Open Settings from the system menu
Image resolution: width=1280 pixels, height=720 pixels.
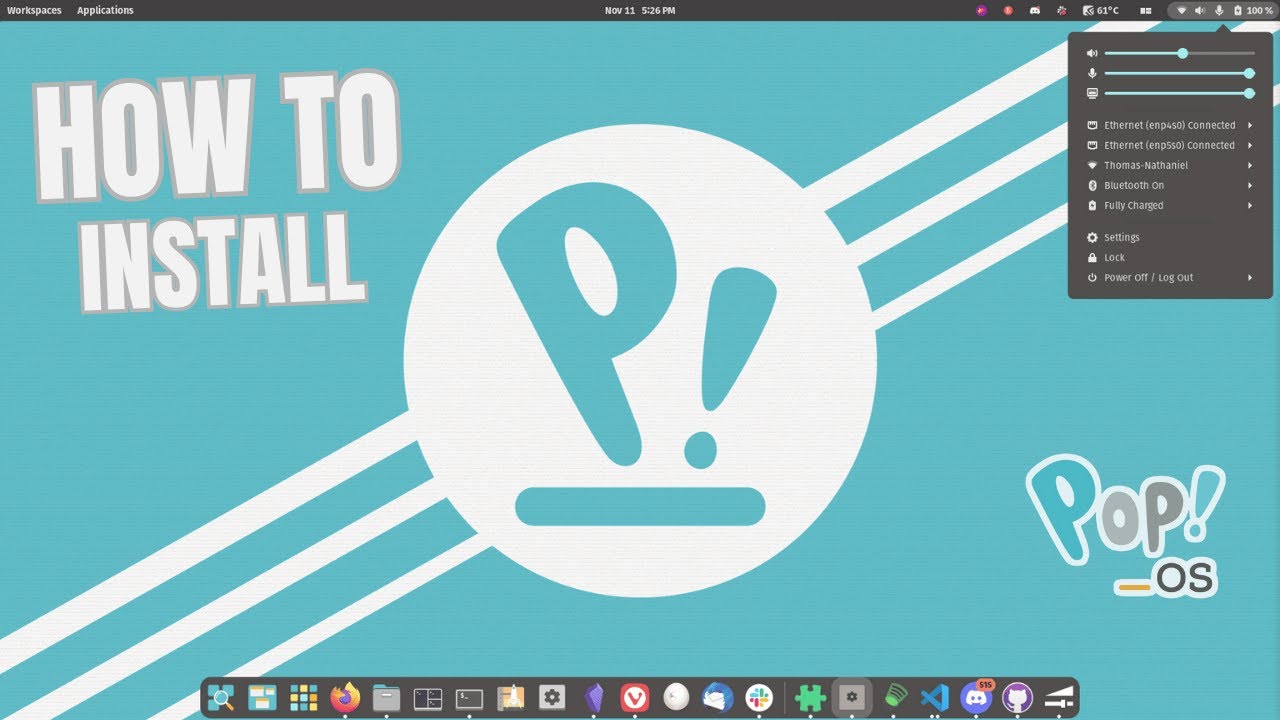[x=1170, y=237]
